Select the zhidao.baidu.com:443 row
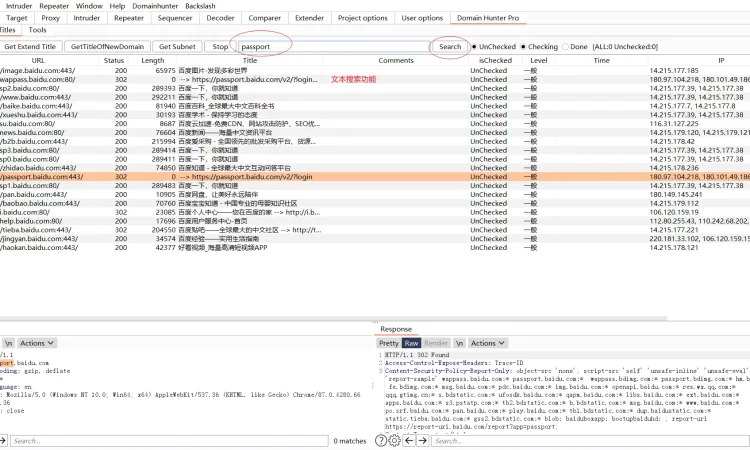The image size is (750, 450). click(x=375, y=168)
